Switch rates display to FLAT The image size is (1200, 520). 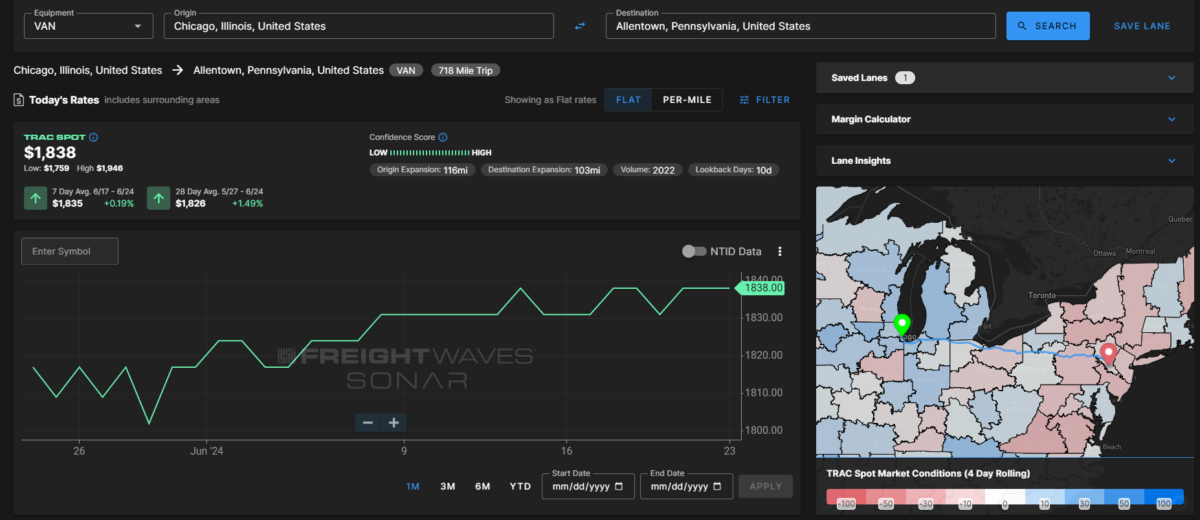(628, 100)
